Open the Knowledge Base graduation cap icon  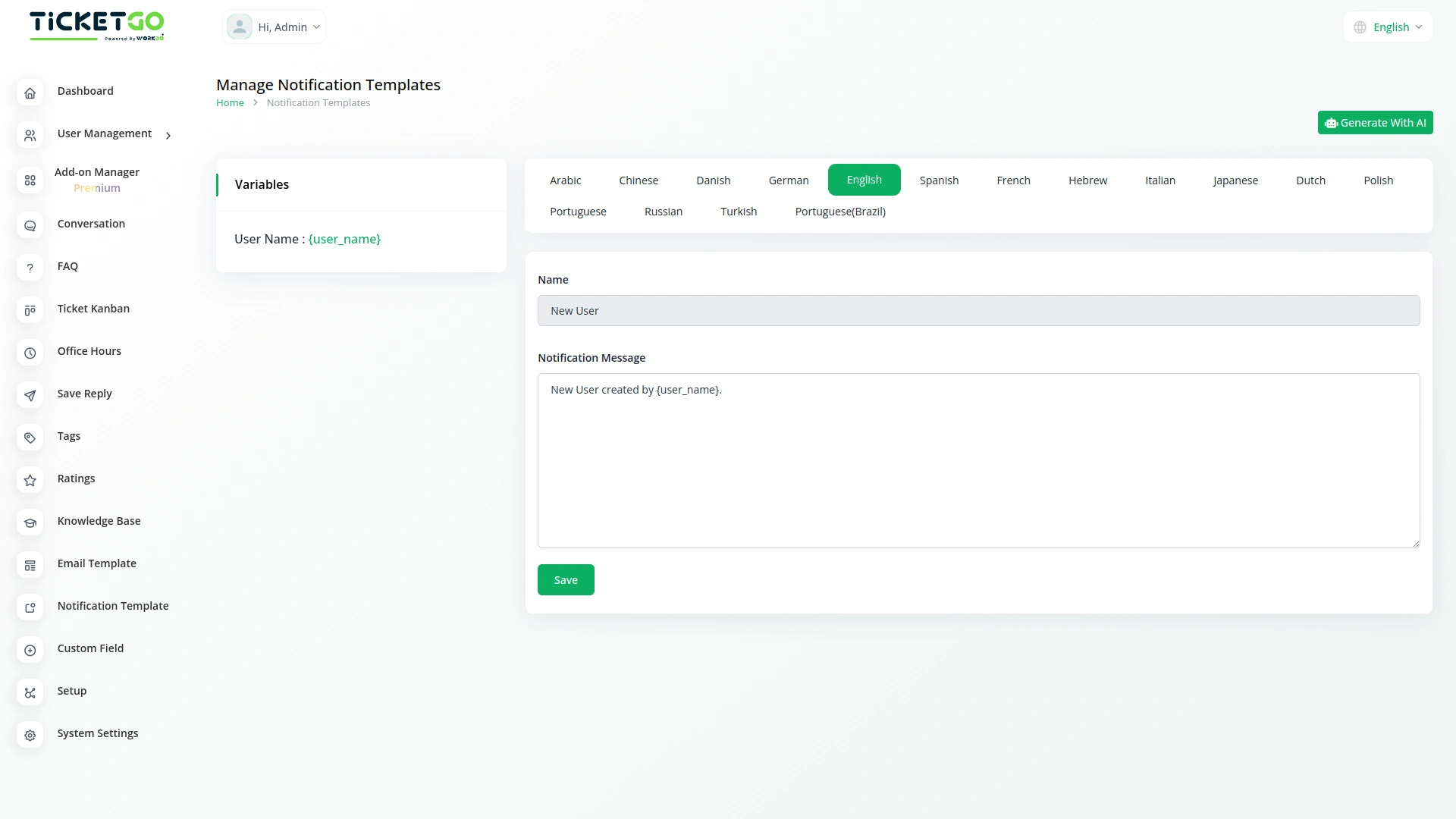click(30, 522)
